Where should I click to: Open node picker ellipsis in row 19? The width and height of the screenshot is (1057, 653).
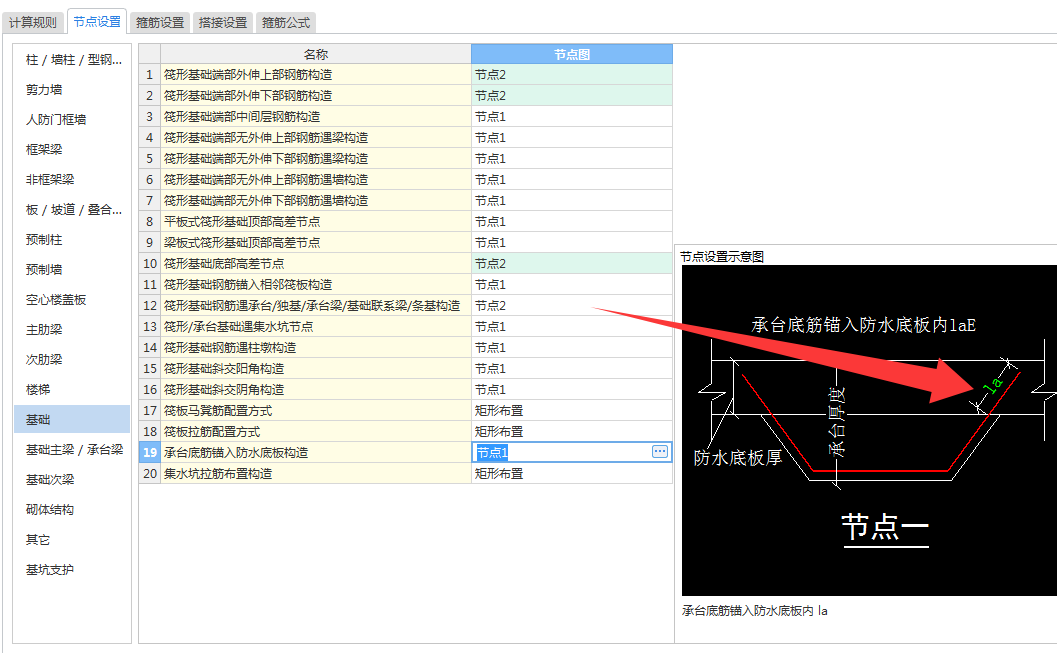(x=660, y=452)
